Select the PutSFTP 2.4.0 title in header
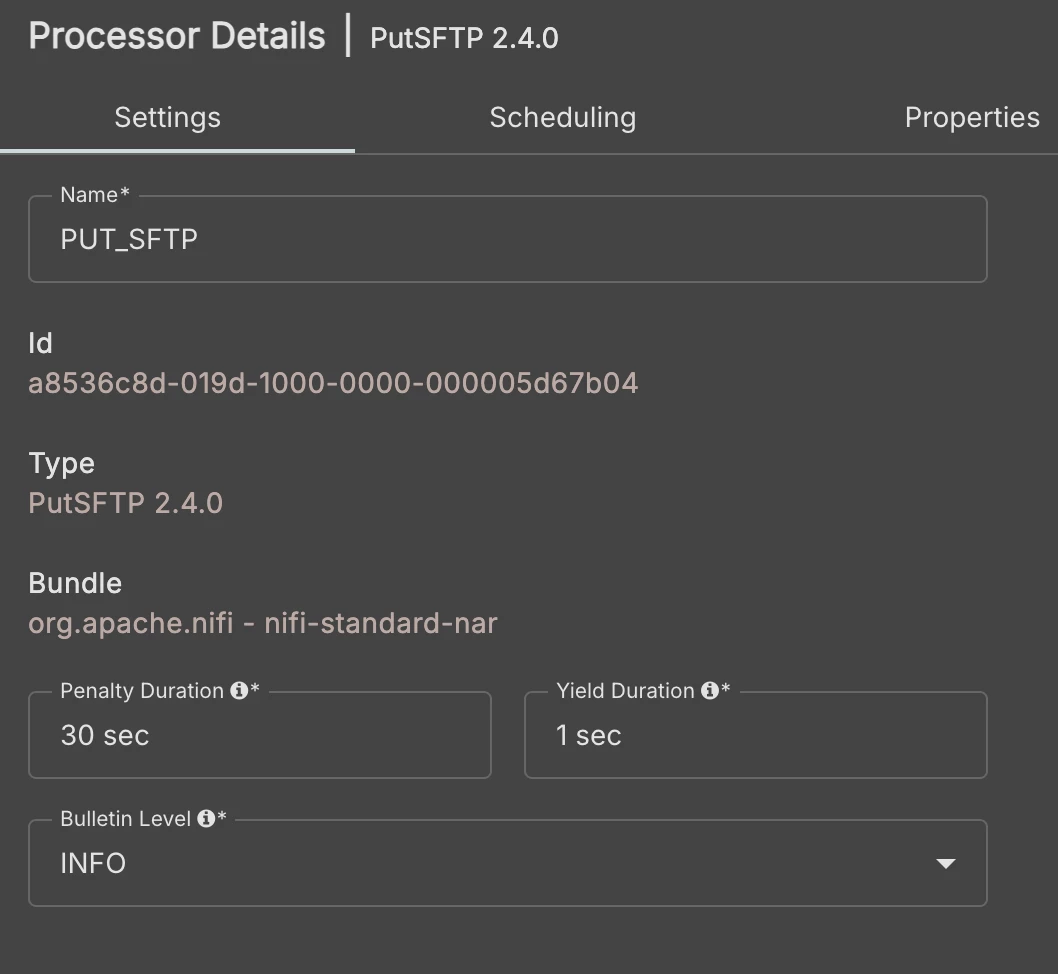This screenshot has height=974, width=1058. tap(464, 38)
